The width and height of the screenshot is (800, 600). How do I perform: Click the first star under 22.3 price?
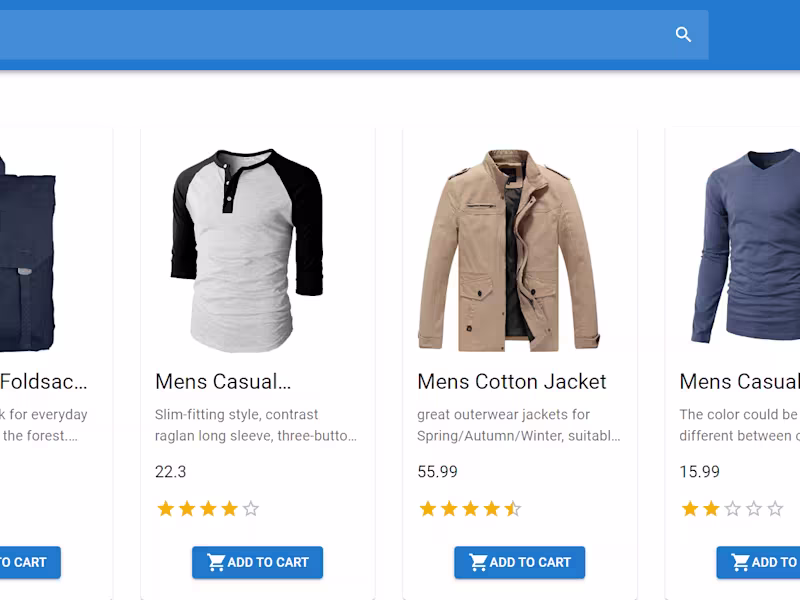tap(166, 509)
